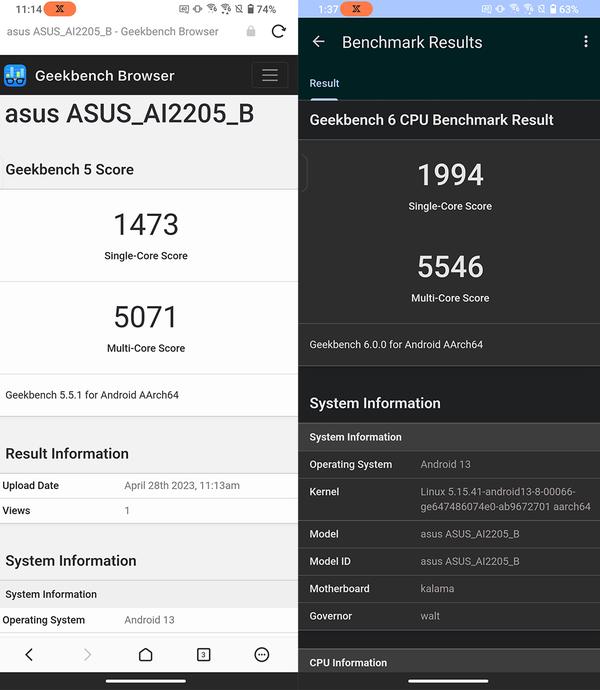
Task: Click the upload date 'April 28th 2023, 11:13am'
Action: click(182, 485)
